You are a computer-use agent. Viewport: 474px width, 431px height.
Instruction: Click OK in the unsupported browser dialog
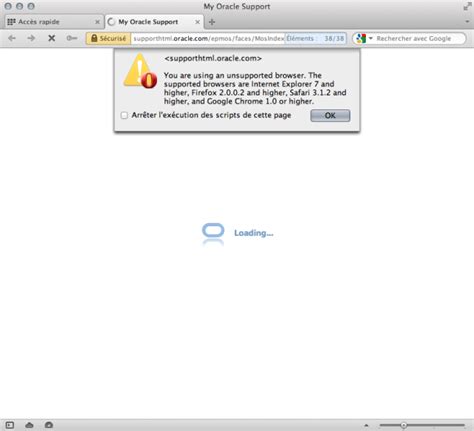point(330,115)
